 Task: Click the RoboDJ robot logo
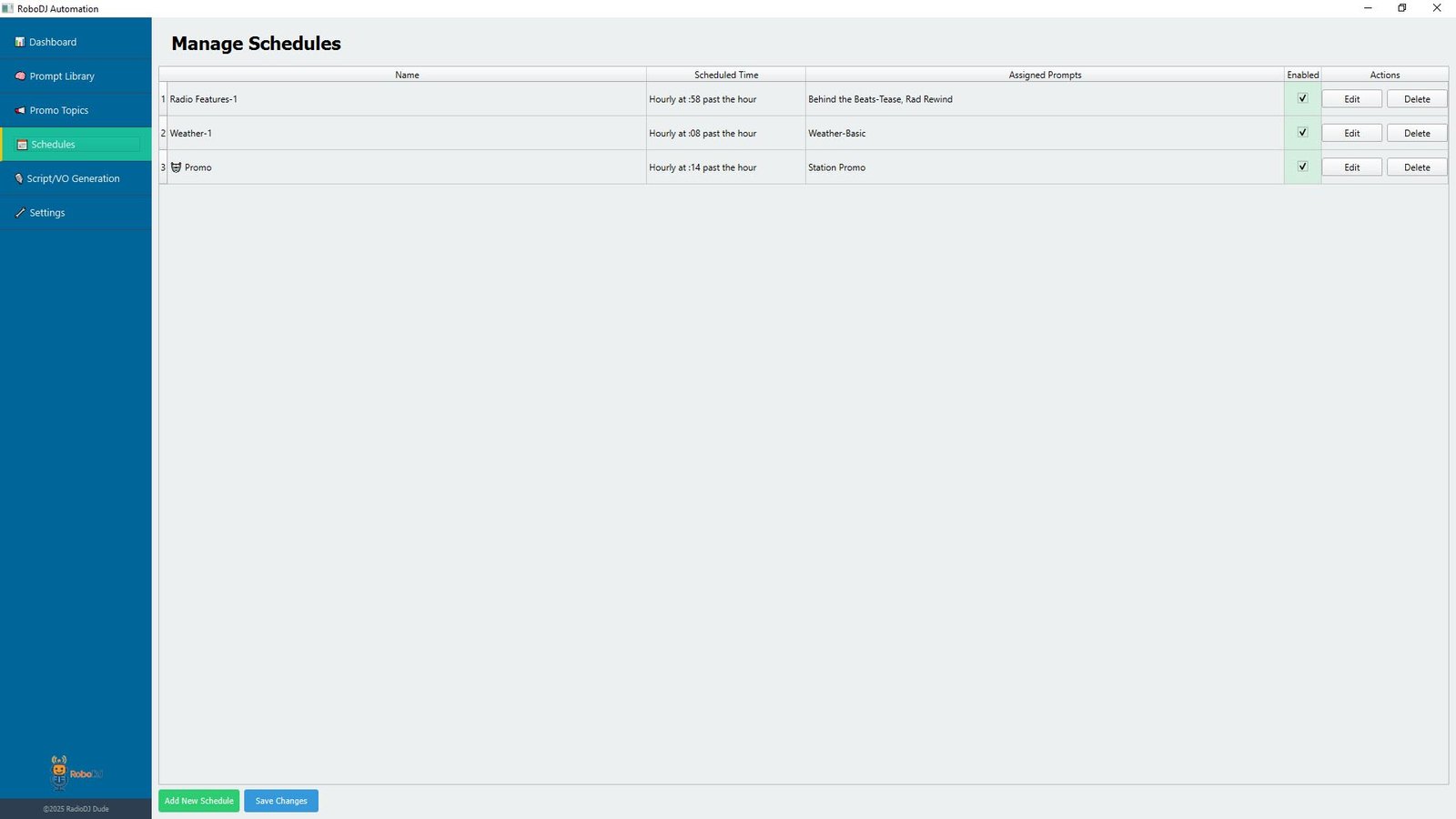(60, 772)
